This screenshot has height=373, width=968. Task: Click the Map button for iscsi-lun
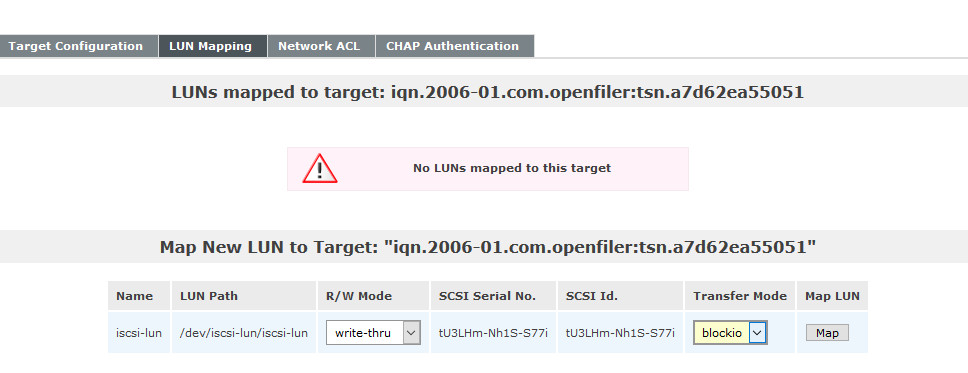(827, 333)
